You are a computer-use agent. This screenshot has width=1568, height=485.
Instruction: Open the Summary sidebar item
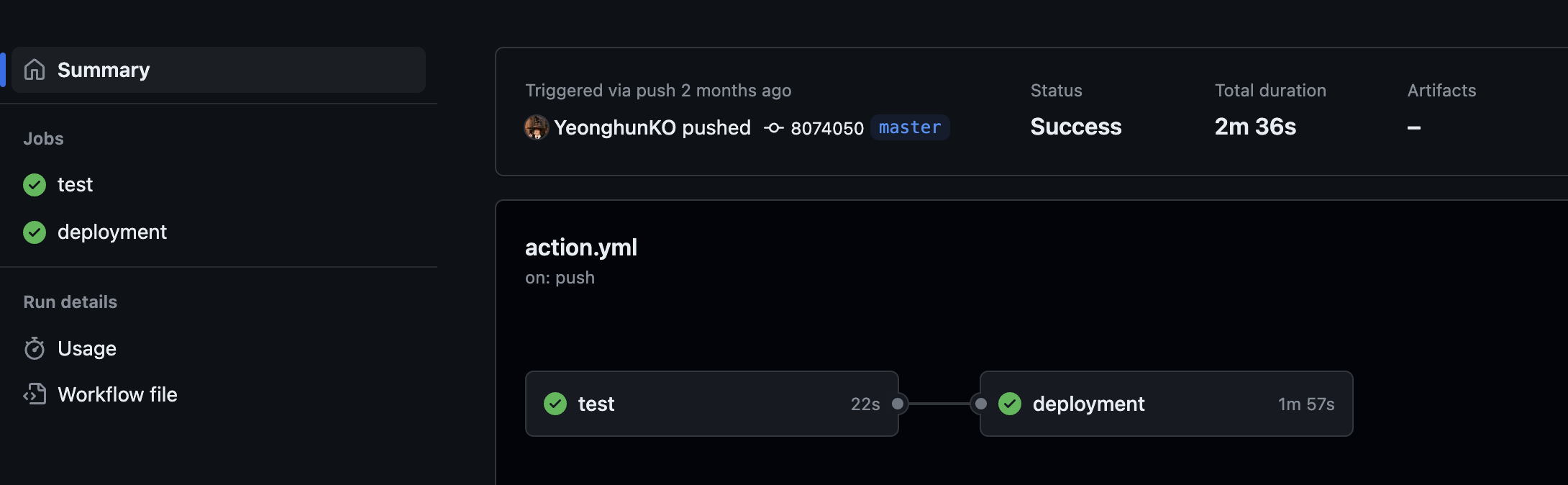coord(219,70)
